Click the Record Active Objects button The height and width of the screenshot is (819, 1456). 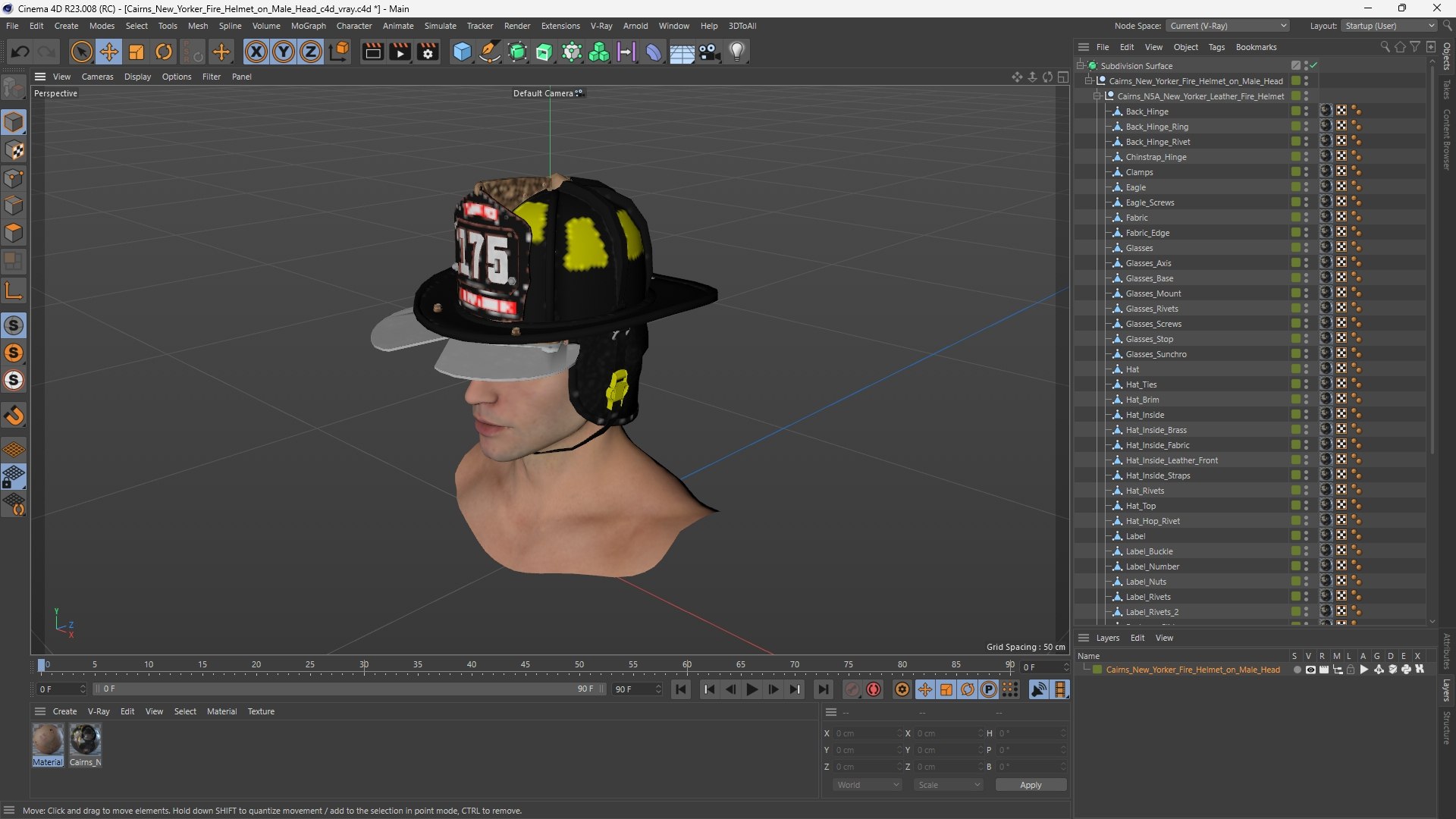pyautogui.click(x=852, y=689)
